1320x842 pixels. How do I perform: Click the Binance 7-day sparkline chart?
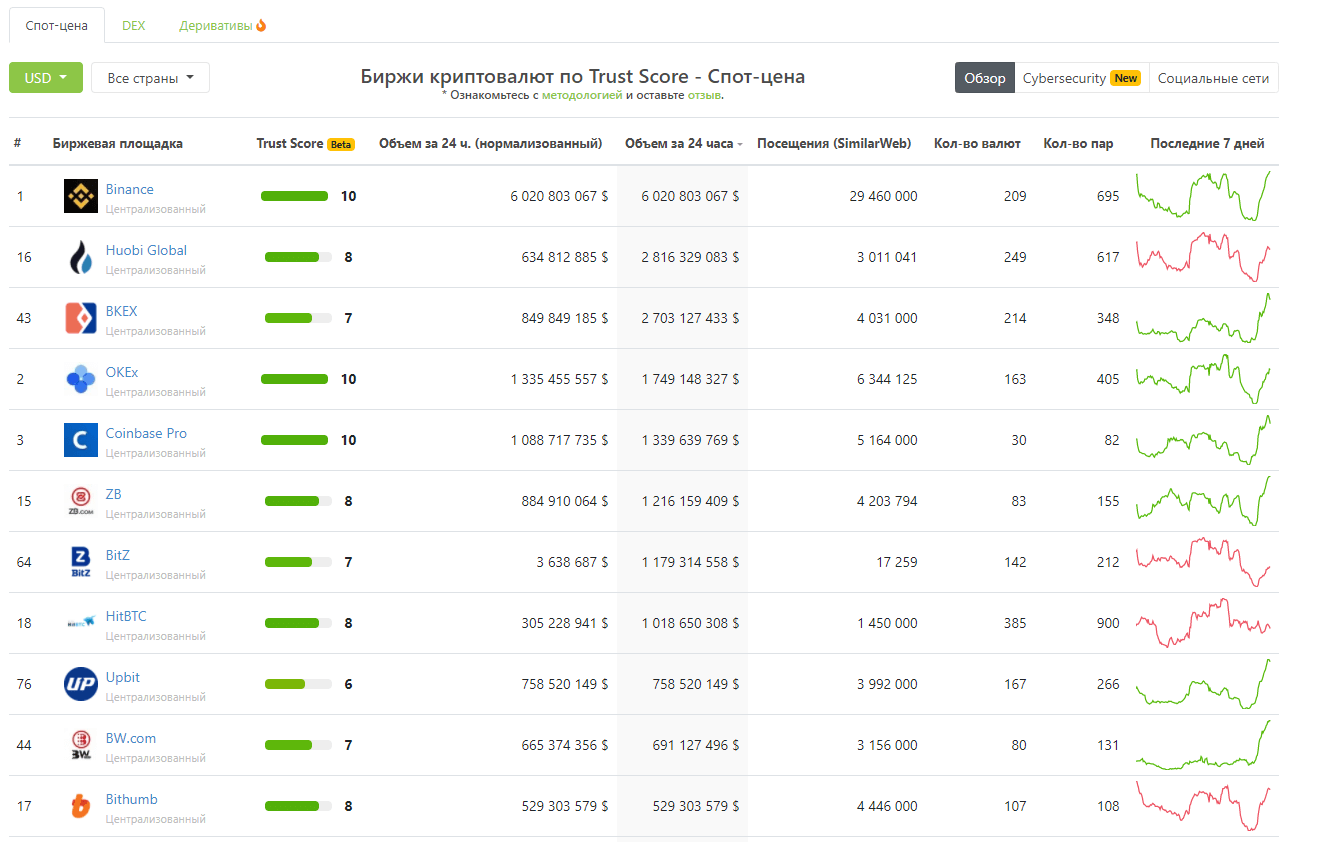1203,196
